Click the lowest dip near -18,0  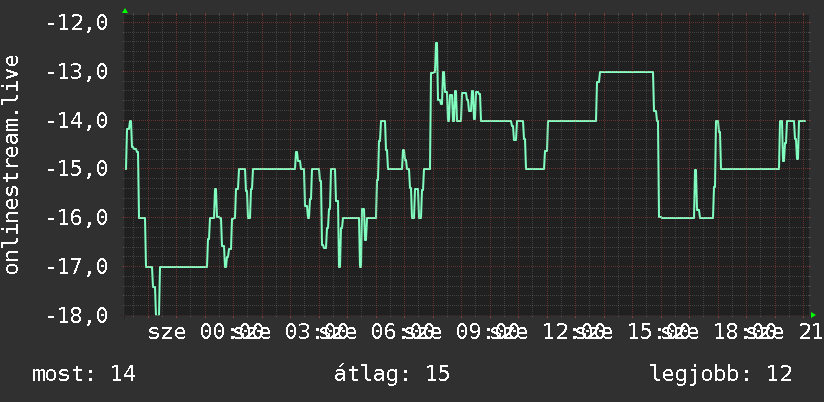pyautogui.click(x=157, y=312)
